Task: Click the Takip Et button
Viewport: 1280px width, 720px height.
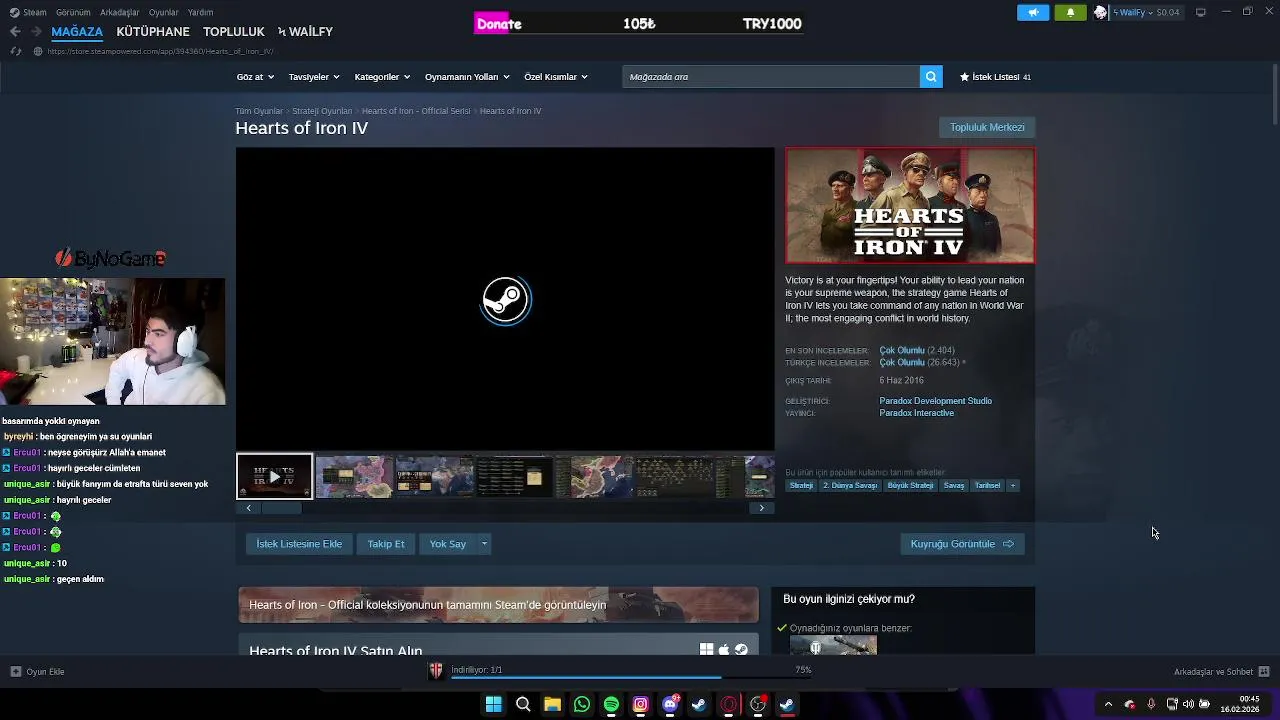Action: tap(386, 544)
